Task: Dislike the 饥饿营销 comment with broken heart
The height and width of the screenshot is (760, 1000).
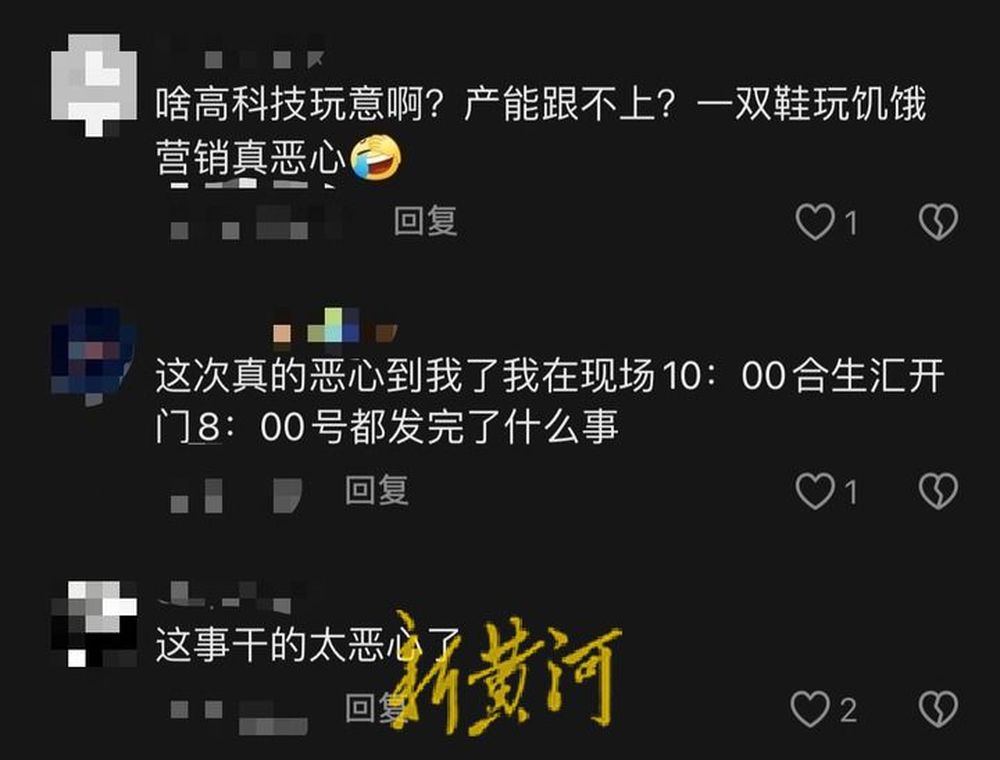Action: point(938,221)
